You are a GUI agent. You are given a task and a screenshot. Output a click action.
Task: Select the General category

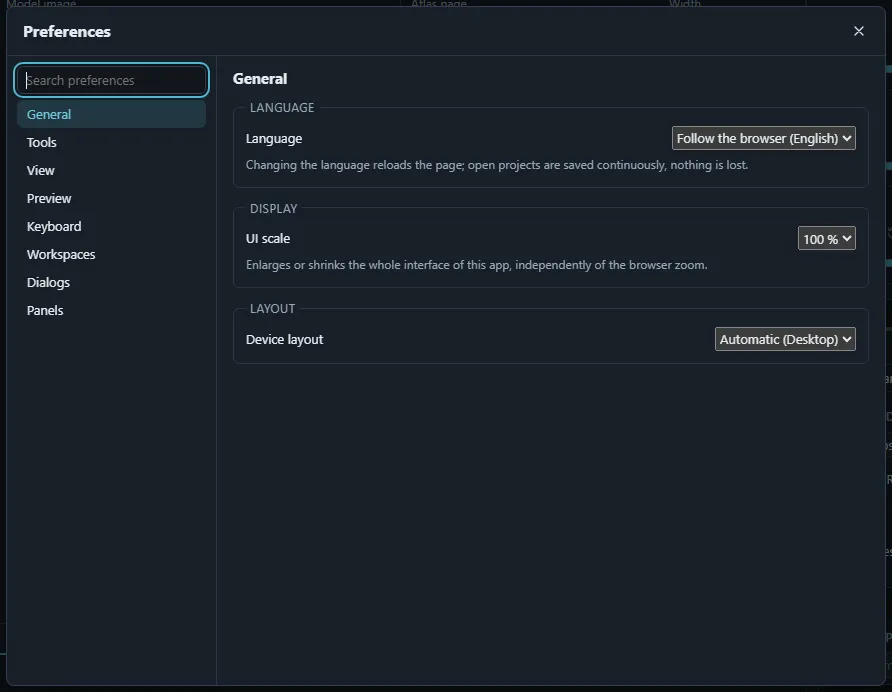click(112, 114)
